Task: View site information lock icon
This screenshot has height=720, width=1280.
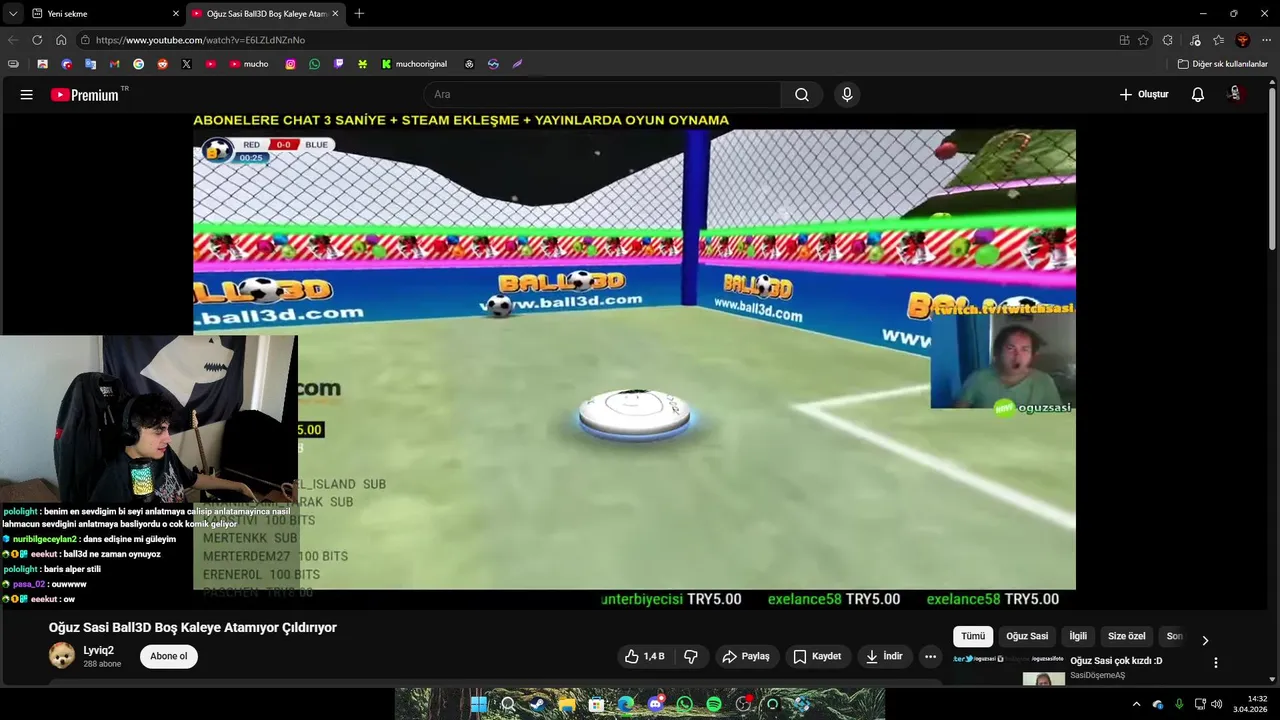Action: pyautogui.click(x=86, y=40)
